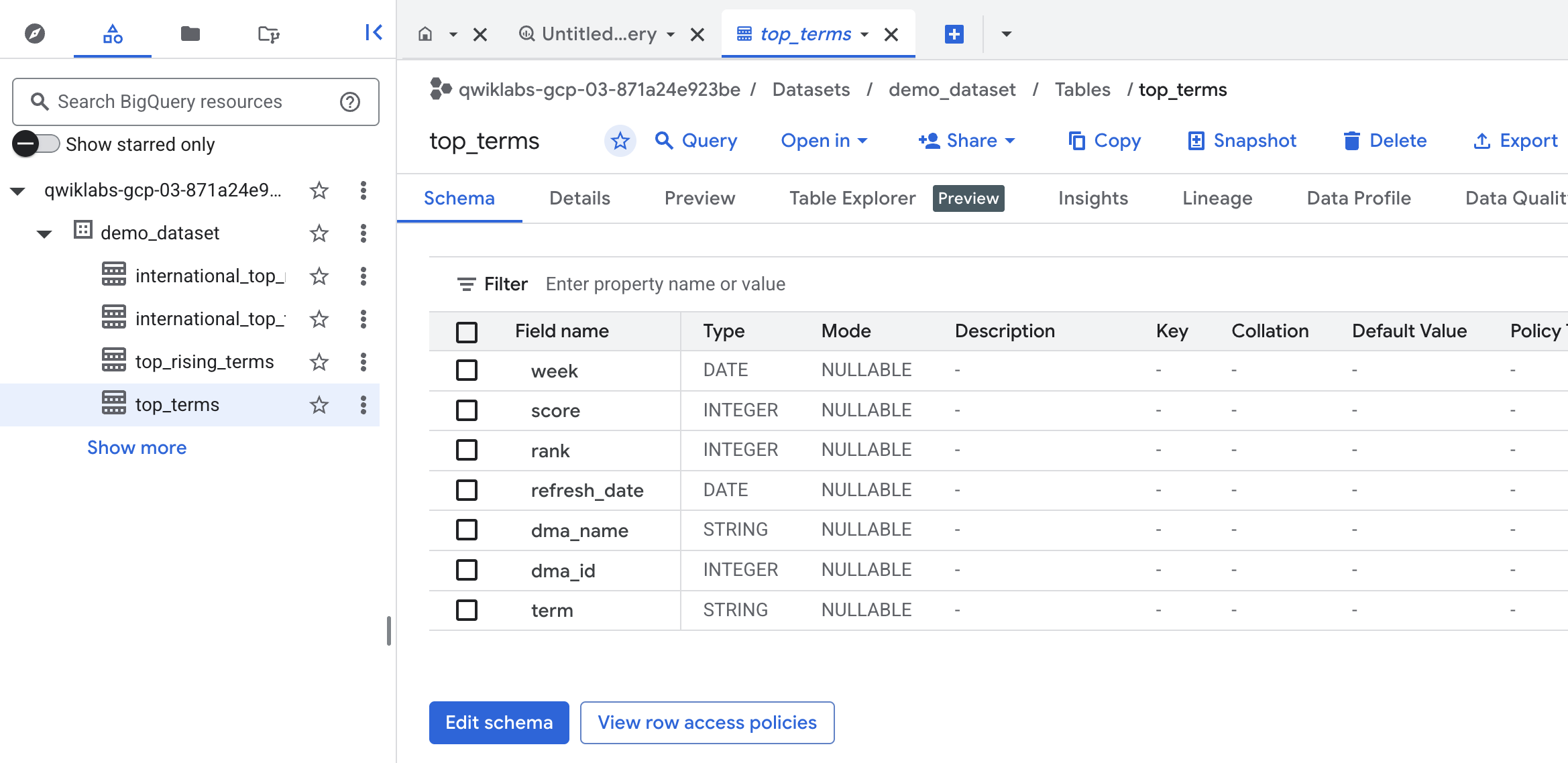Click the schema Filter input field
The height and width of the screenshot is (763, 1568).
point(665,284)
